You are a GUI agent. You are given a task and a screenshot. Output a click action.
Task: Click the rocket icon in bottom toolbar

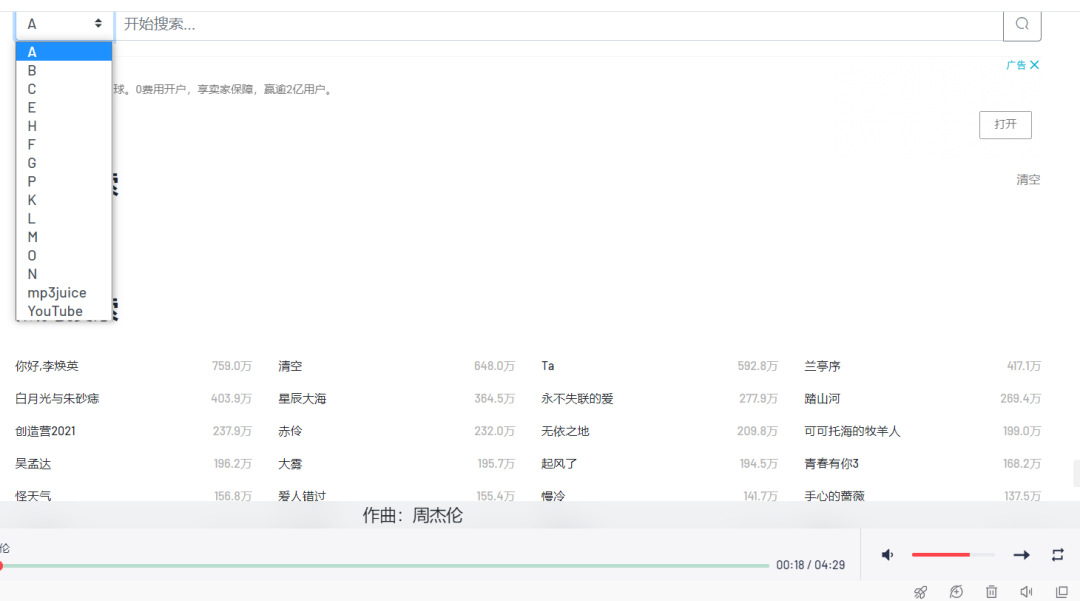(920, 591)
